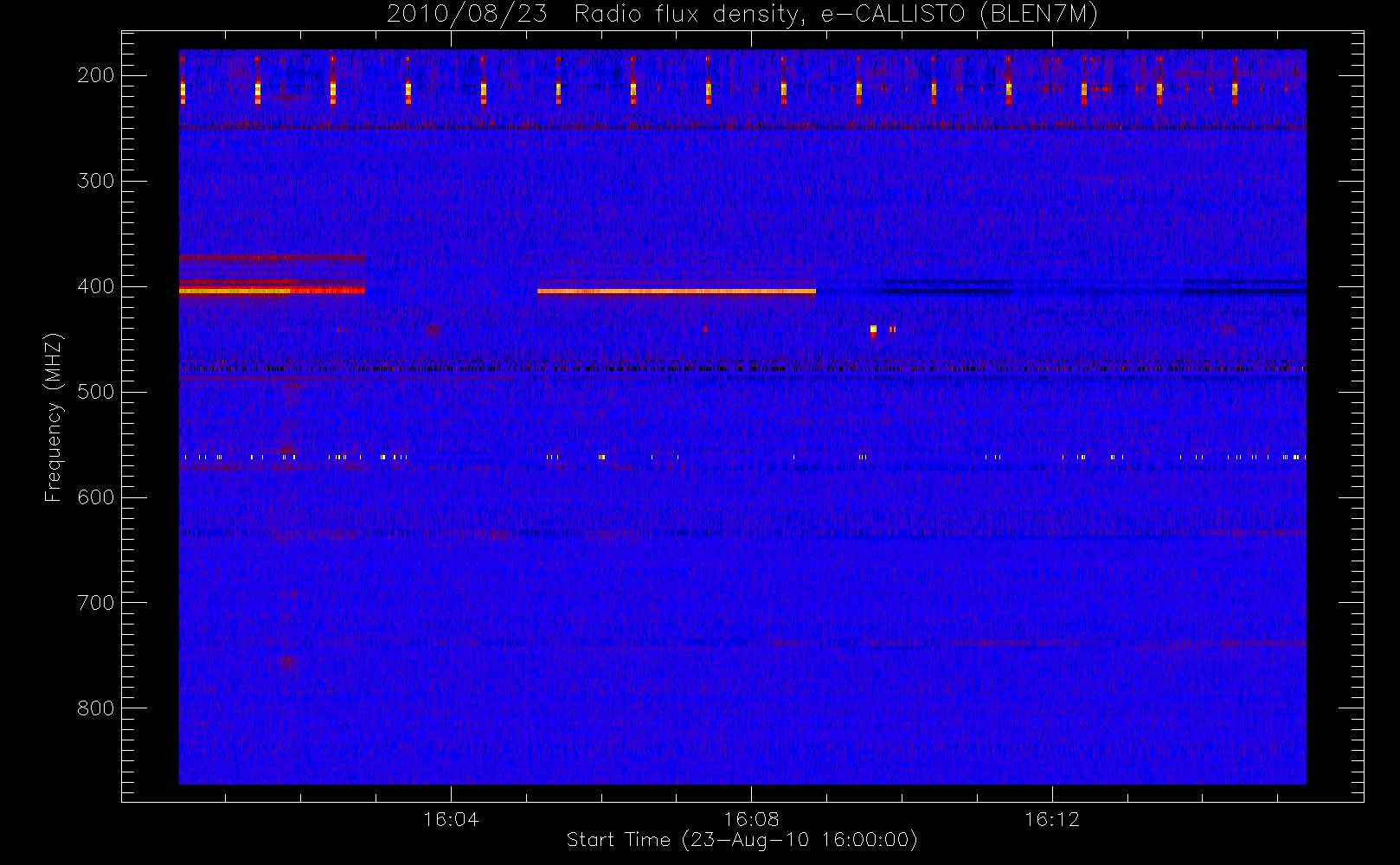Image resolution: width=1400 pixels, height=865 pixels.
Task: Click the bright yellow-white burst spot near 440 MHz
Action: tap(874, 330)
